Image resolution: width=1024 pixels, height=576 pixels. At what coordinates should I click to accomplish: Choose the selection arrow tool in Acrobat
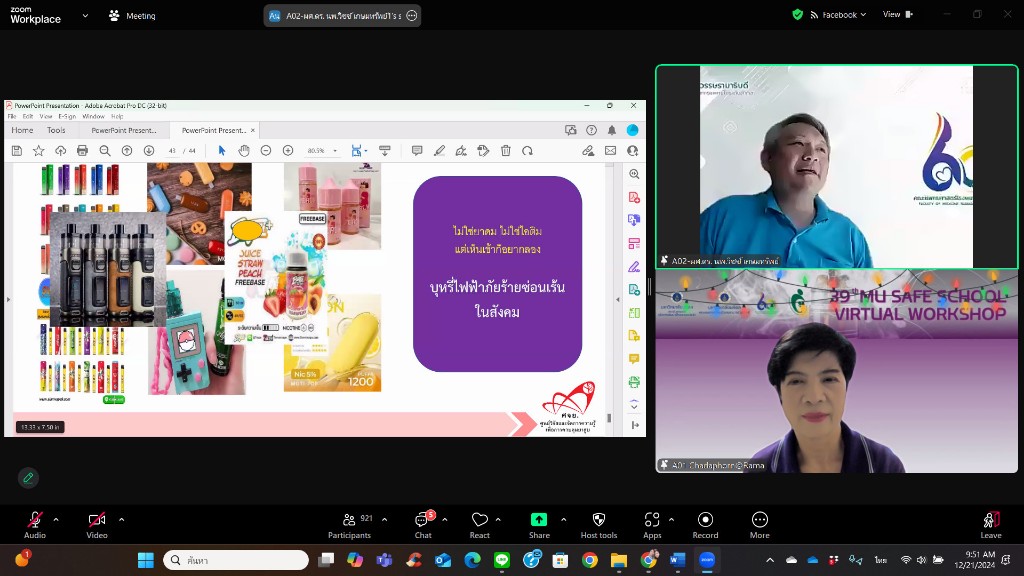click(x=222, y=151)
